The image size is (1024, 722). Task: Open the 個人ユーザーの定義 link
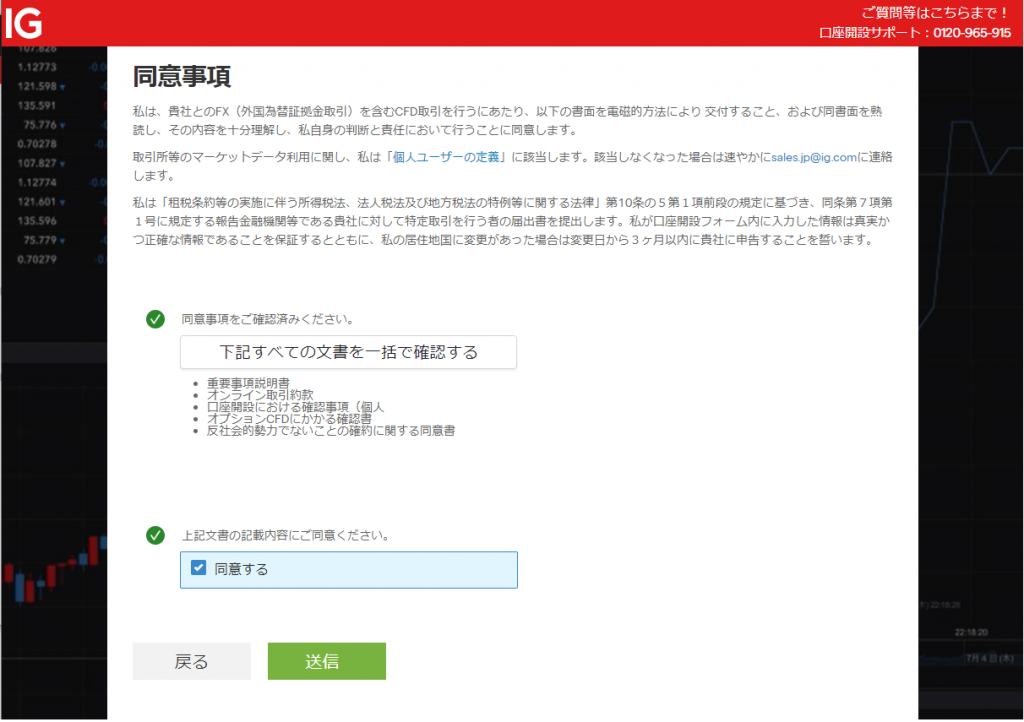(x=446, y=157)
